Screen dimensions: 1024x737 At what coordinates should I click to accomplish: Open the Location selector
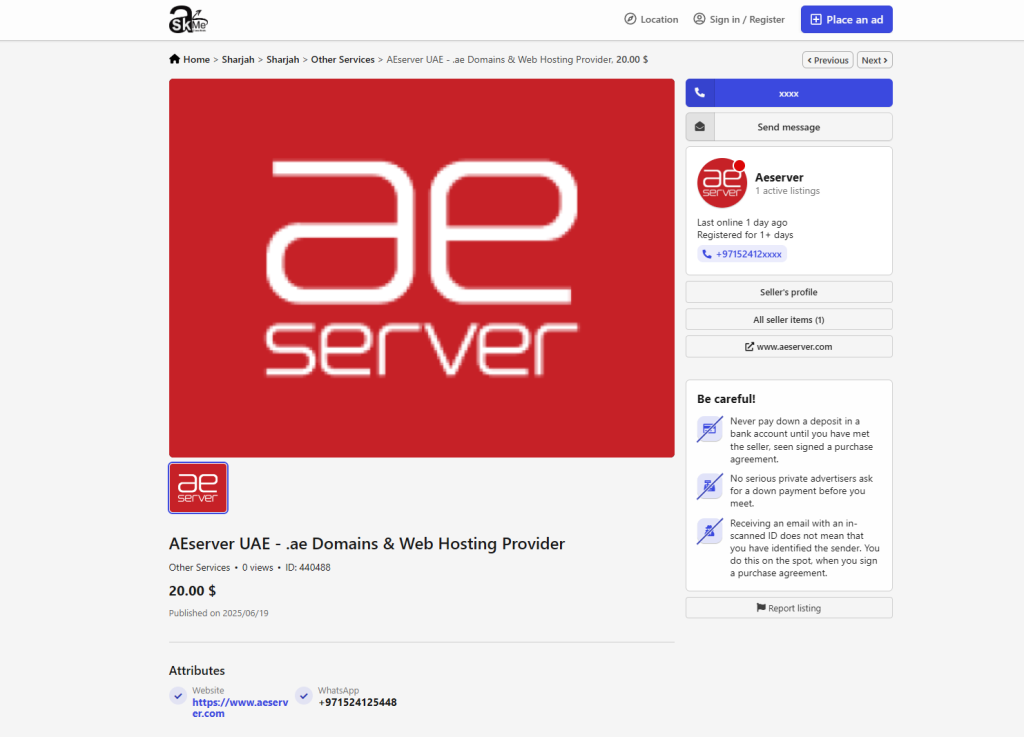pos(651,20)
